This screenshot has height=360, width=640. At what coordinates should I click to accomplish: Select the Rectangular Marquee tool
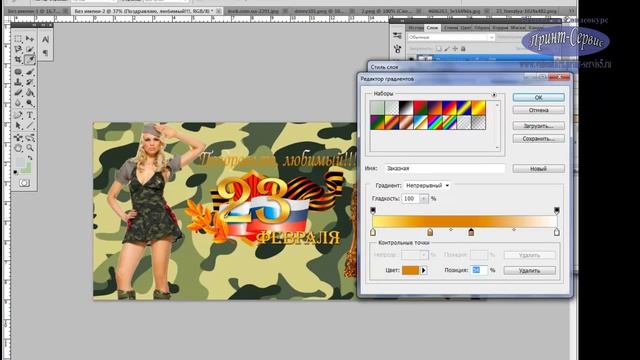tap(18, 39)
